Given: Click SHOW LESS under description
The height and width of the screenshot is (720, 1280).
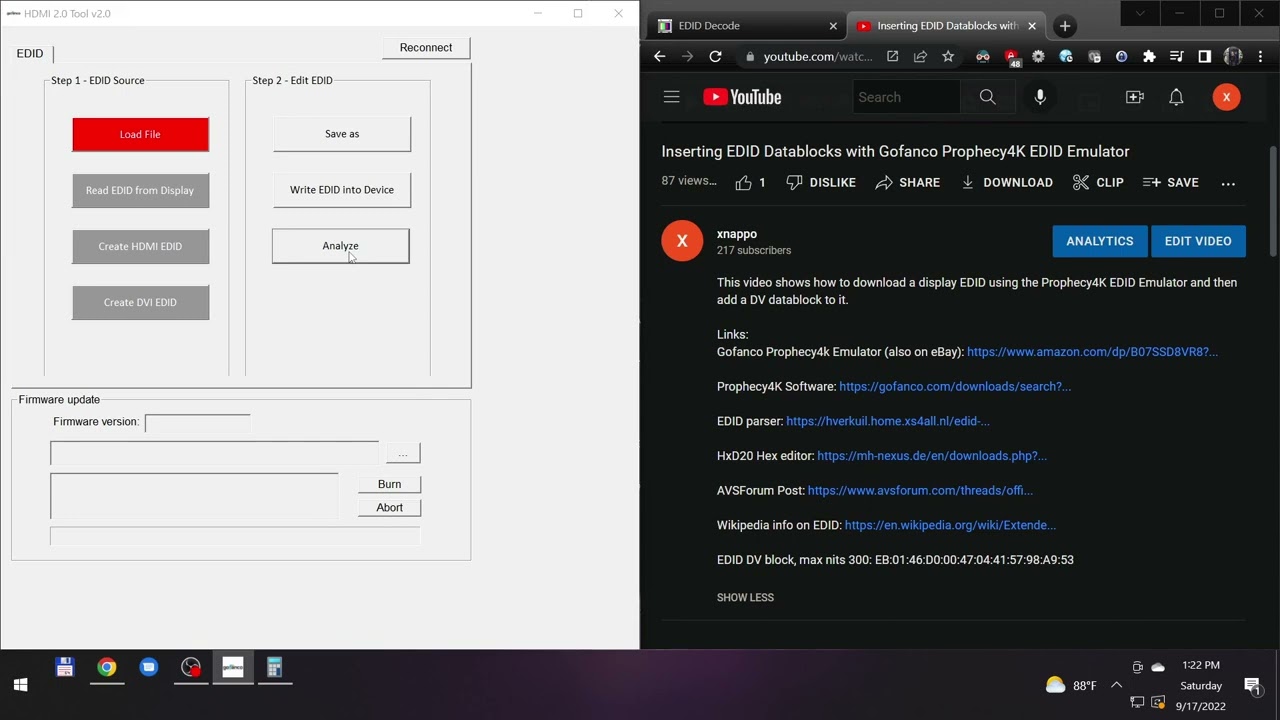Looking at the screenshot, I should pos(745,598).
